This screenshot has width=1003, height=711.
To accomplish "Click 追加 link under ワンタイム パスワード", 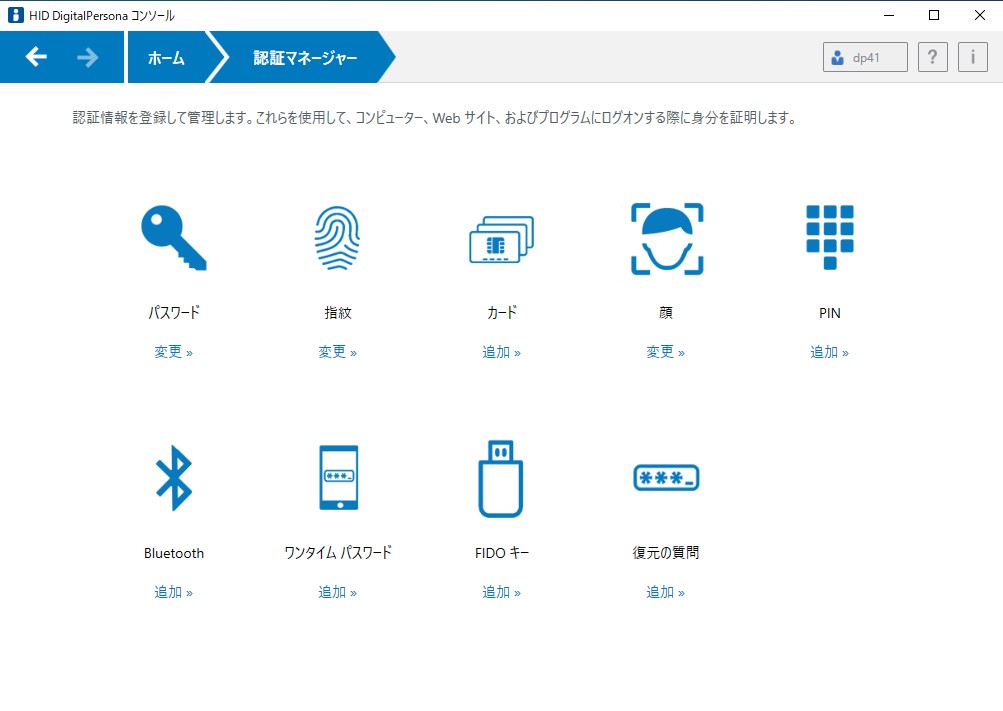I will tap(337, 592).
